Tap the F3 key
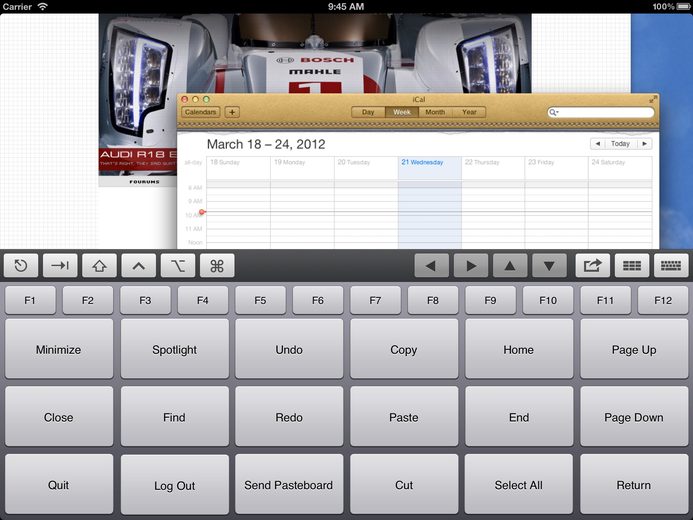 tap(145, 300)
